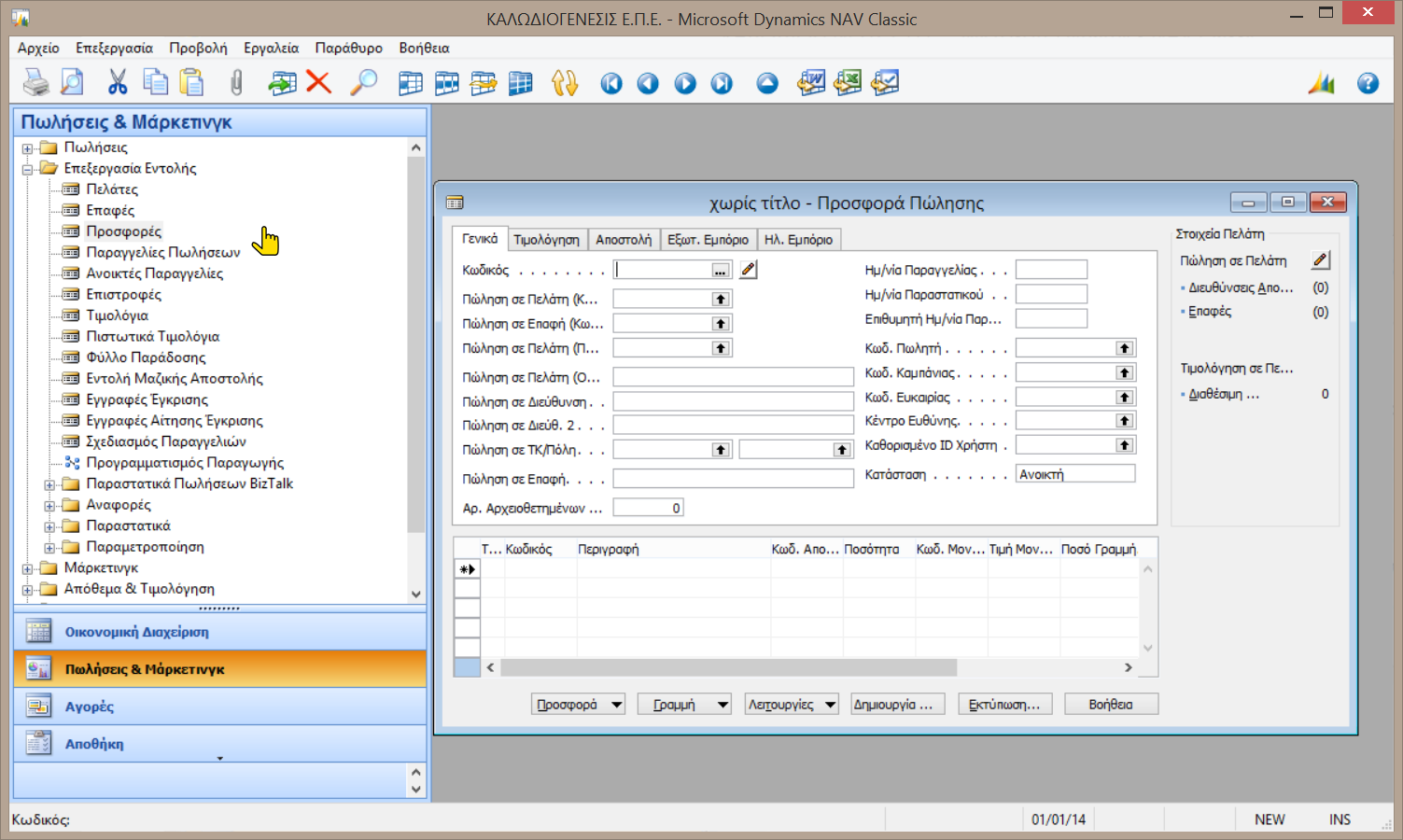Open Διευθύνσεις Απο... link in Στοιχεία Πελάτη

click(x=1241, y=288)
